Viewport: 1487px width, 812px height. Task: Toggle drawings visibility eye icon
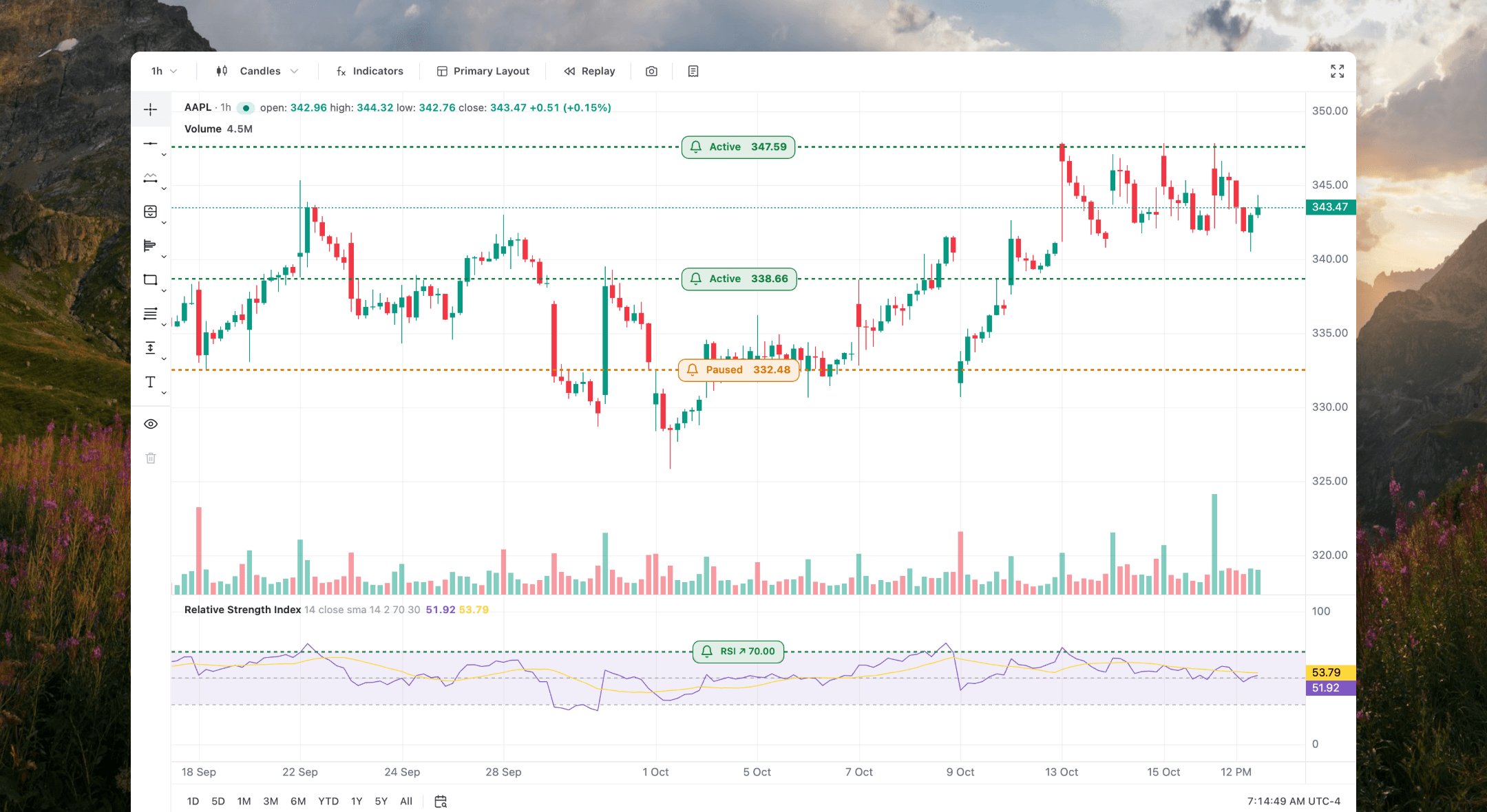pyautogui.click(x=151, y=424)
